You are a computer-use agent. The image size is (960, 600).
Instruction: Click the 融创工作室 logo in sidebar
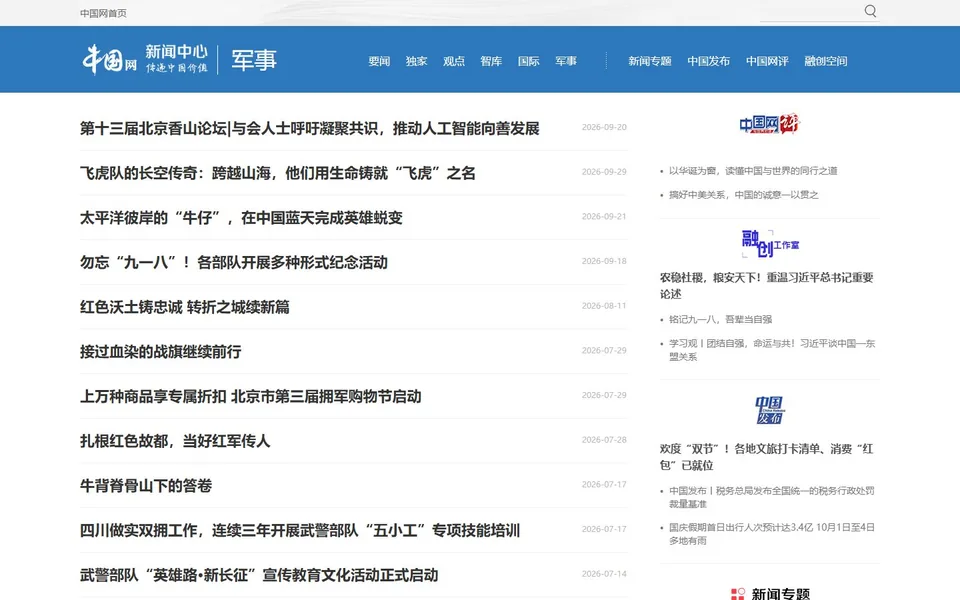click(770, 244)
